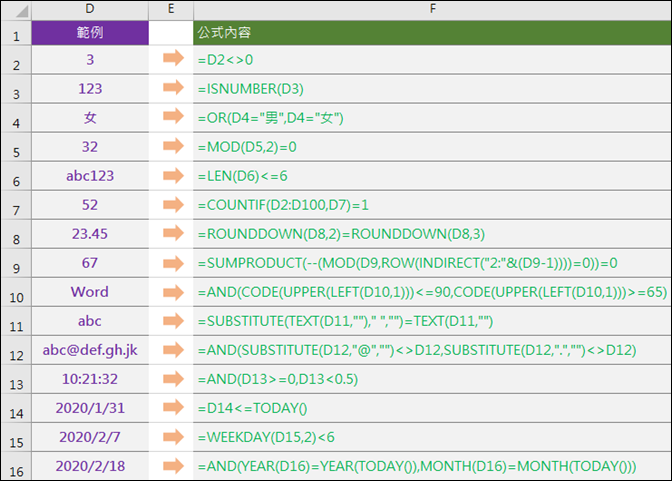Click the select-all corner triangle
This screenshot has width=672, height=481.
click(22, 11)
